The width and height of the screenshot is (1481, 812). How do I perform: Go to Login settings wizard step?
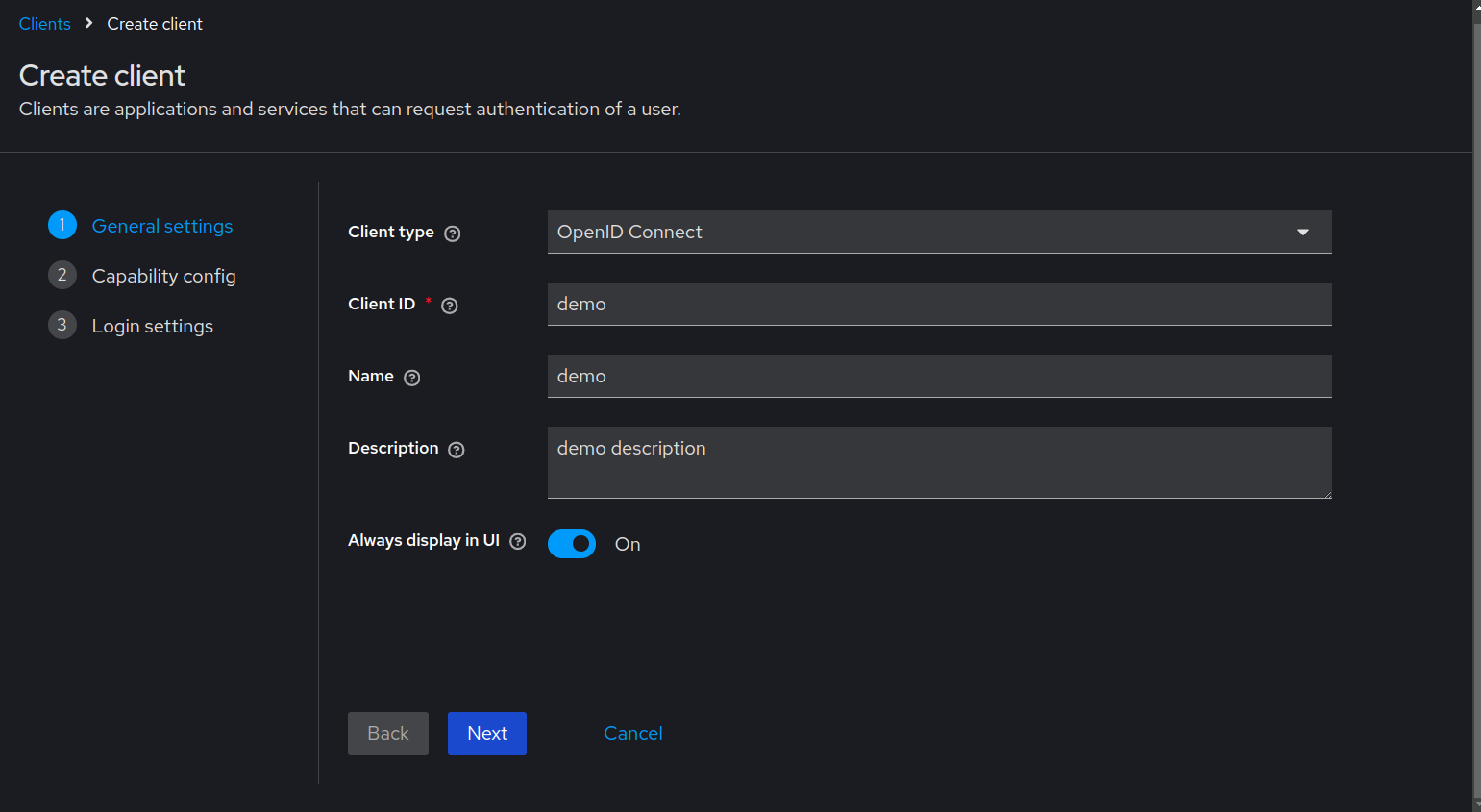153,326
